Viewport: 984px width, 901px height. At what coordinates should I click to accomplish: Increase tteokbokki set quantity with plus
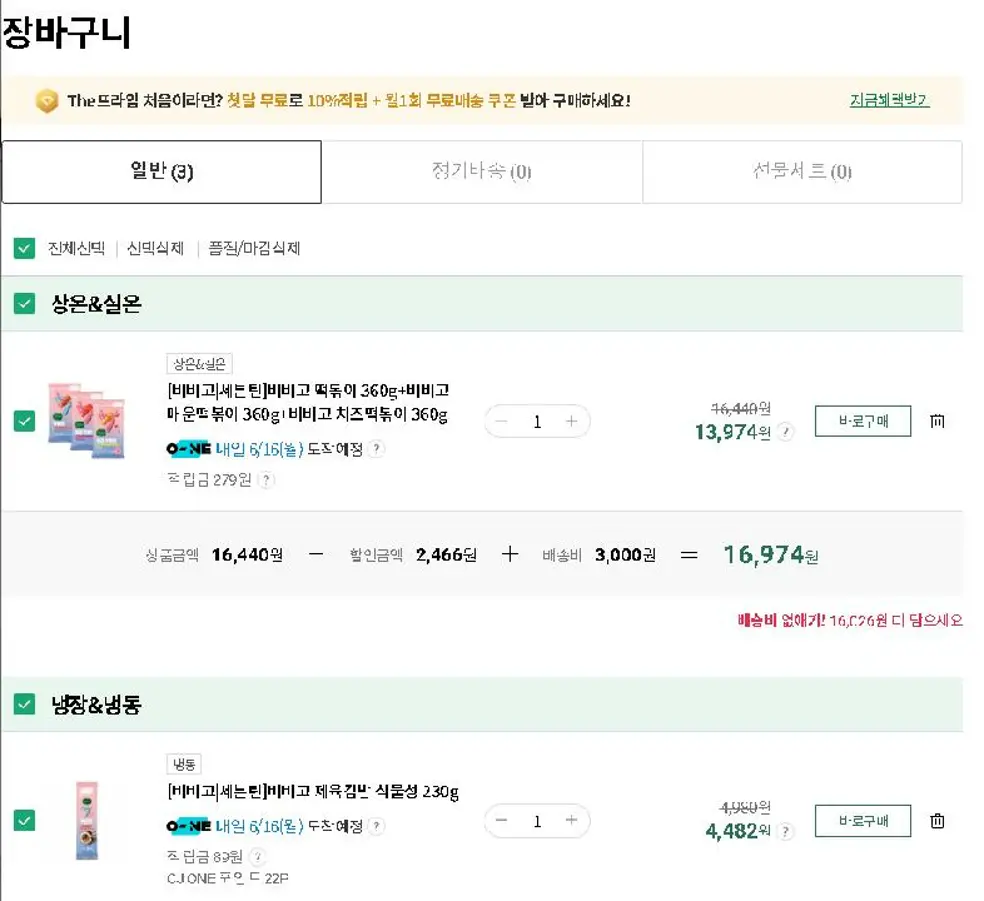[x=571, y=421]
